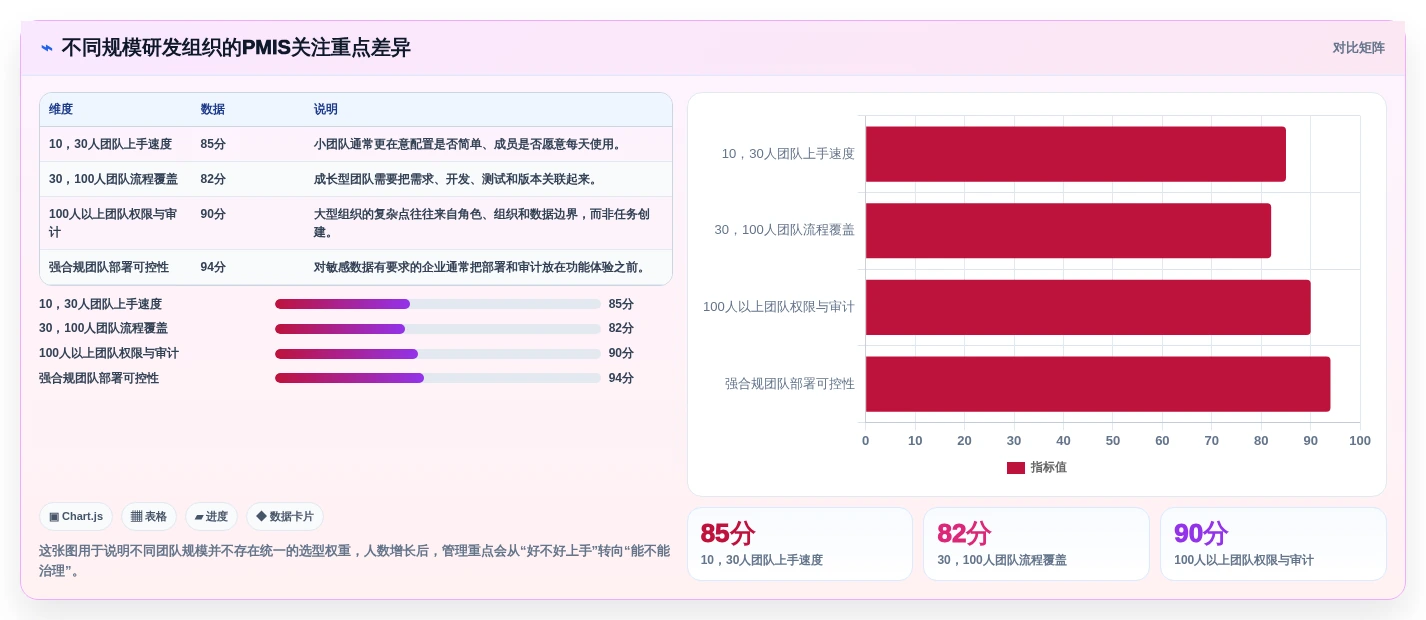Click the Chart.js tag chip

(x=76, y=517)
